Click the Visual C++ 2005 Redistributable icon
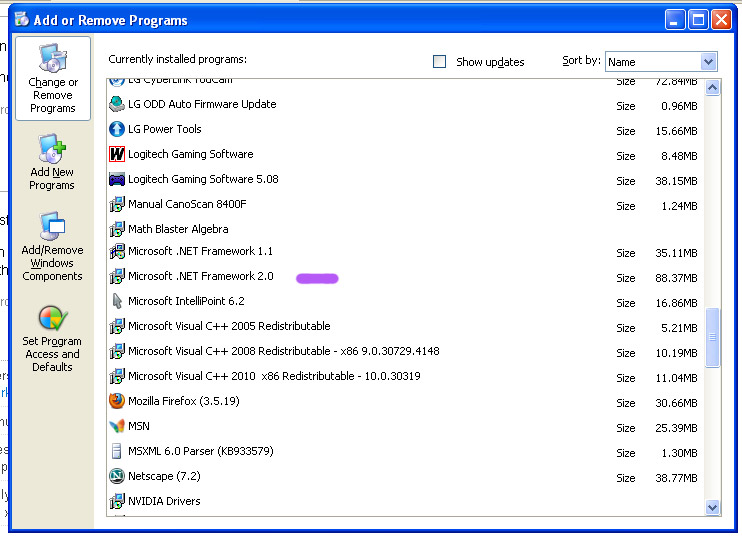Screen dimensions: 742x537 pos(116,326)
